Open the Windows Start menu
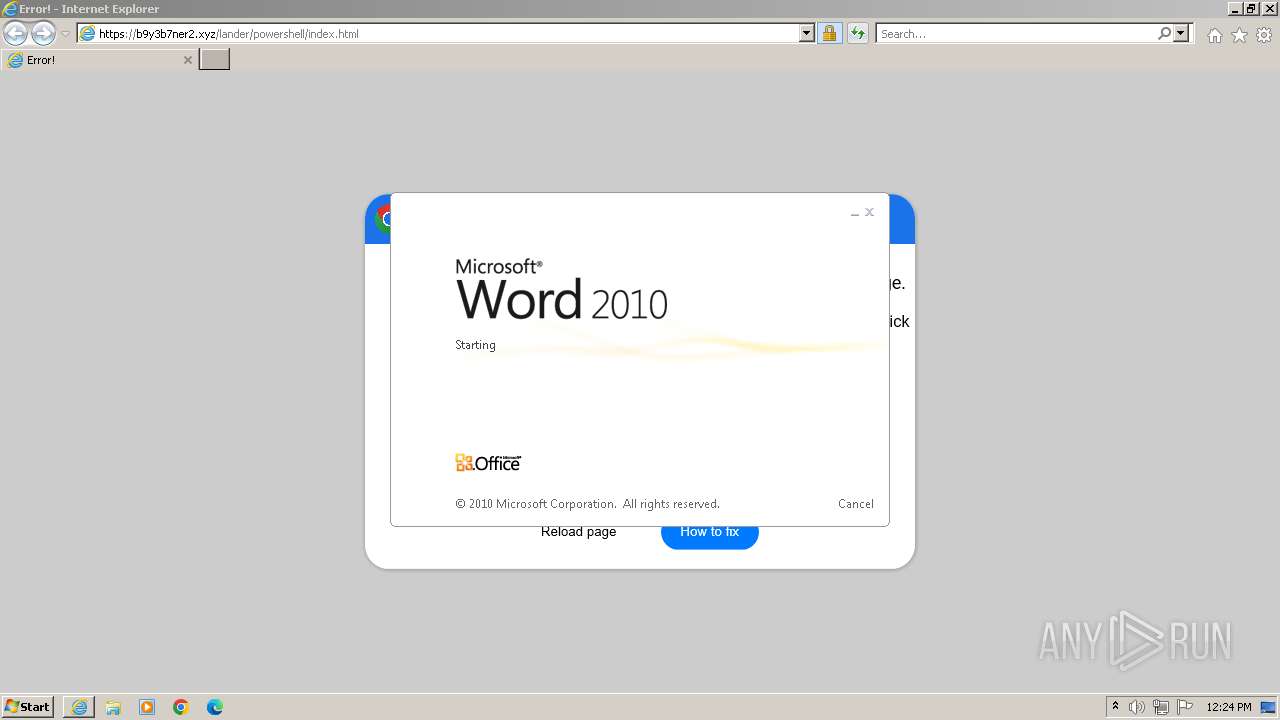Image resolution: width=1280 pixels, height=720 pixels. point(28,707)
